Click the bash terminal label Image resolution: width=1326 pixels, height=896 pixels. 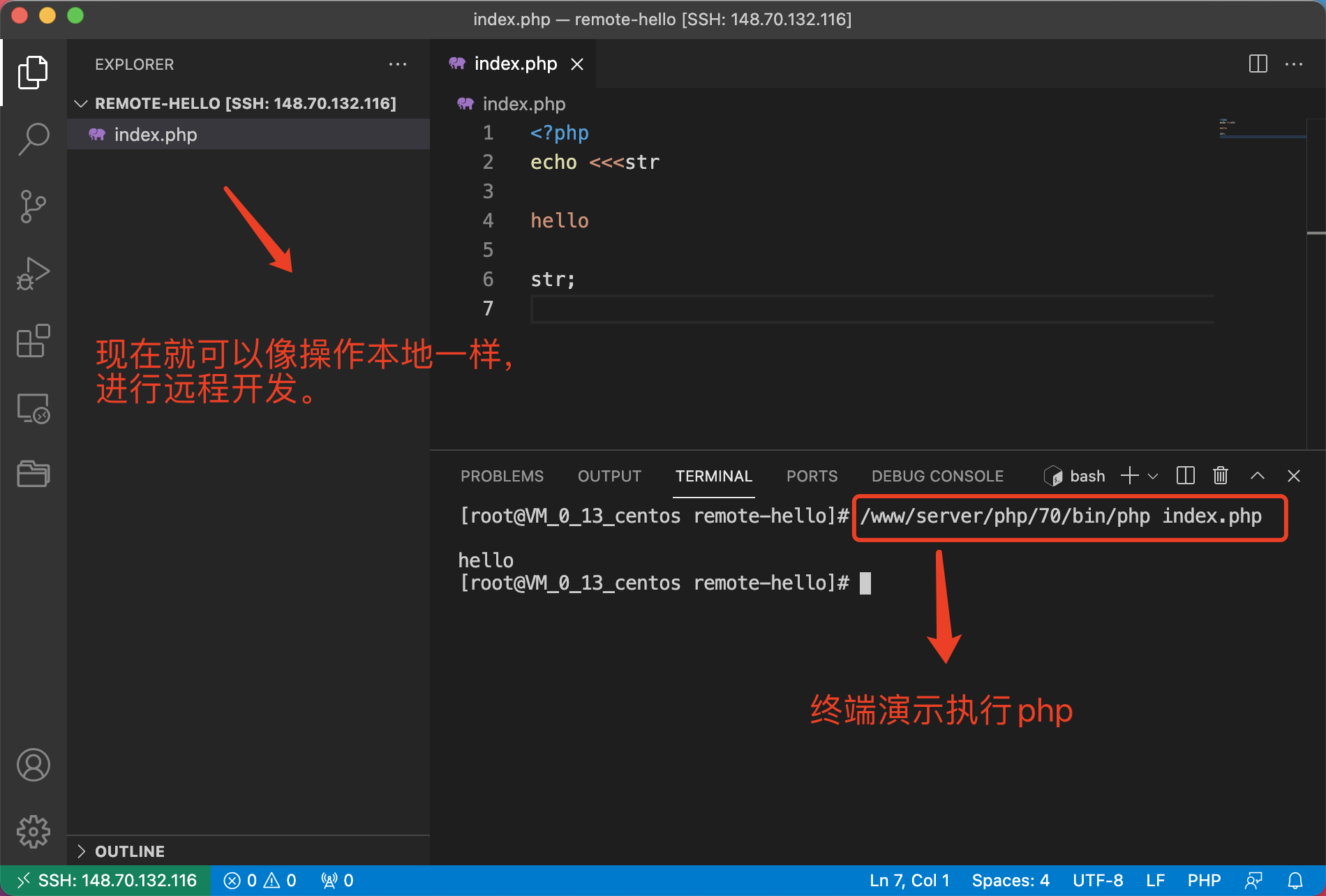tap(1075, 476)
